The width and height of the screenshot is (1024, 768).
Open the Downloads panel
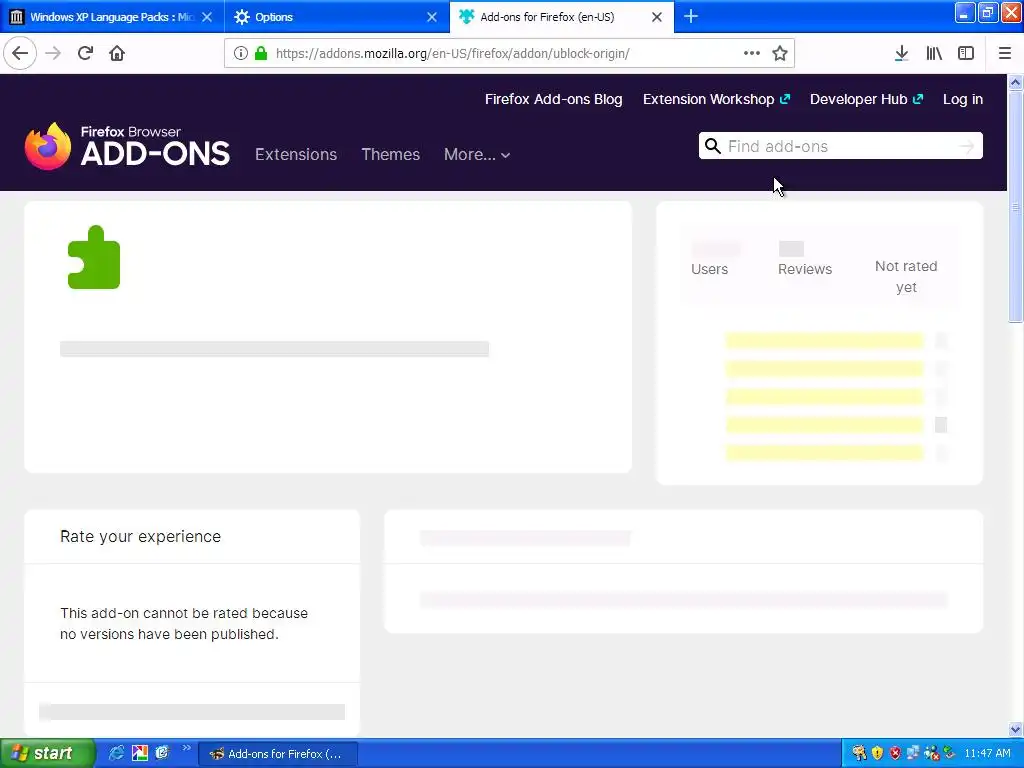[901, 54]
